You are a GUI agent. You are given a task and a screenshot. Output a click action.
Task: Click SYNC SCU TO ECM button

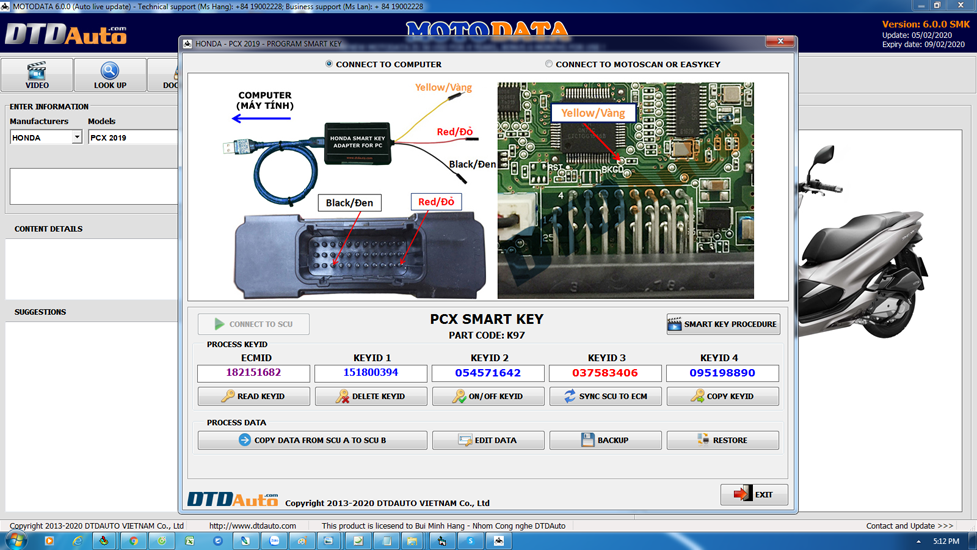pyautogui.click(x=605, y=396)
